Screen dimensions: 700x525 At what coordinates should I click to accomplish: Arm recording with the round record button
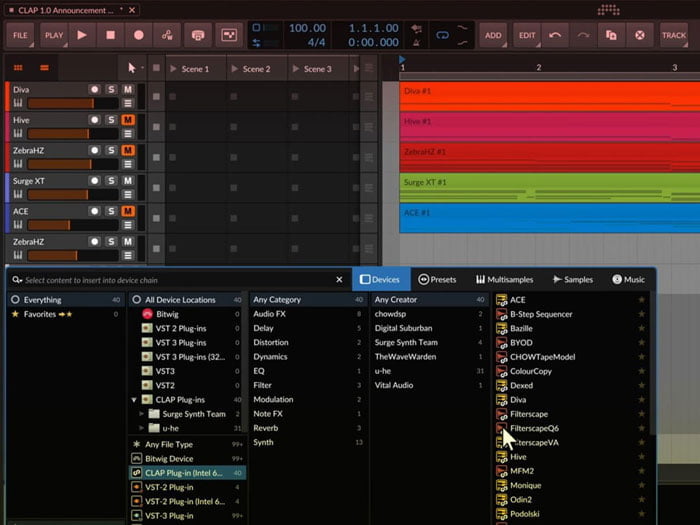coord(138,35)
